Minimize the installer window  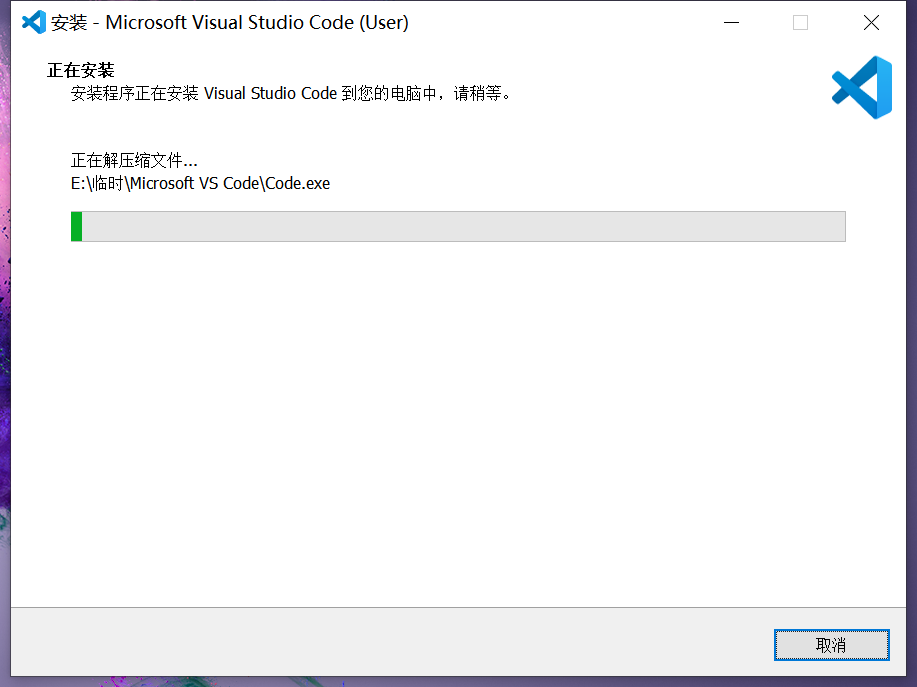click(731, 22)
